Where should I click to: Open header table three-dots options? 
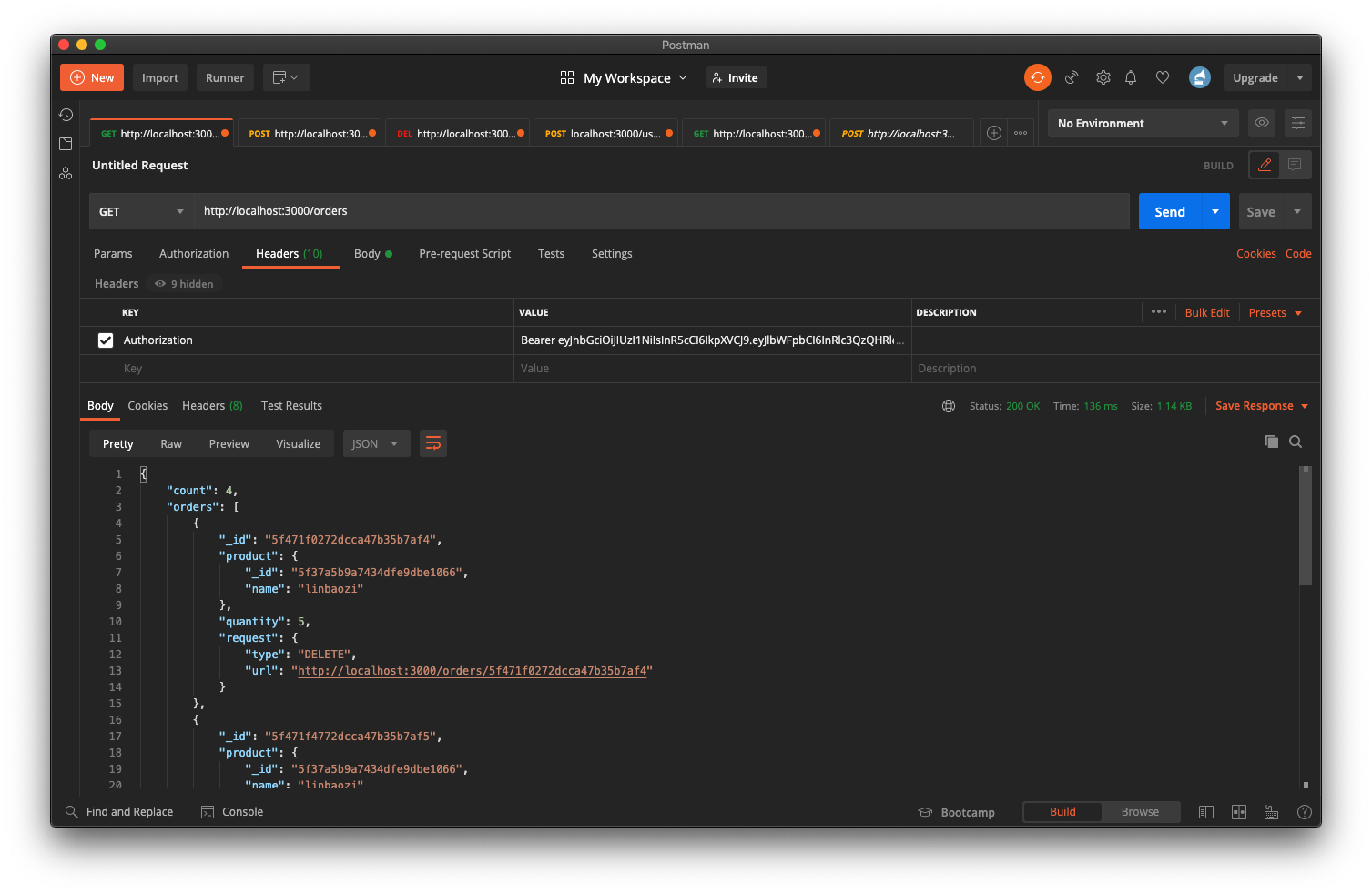[1158, 311]
